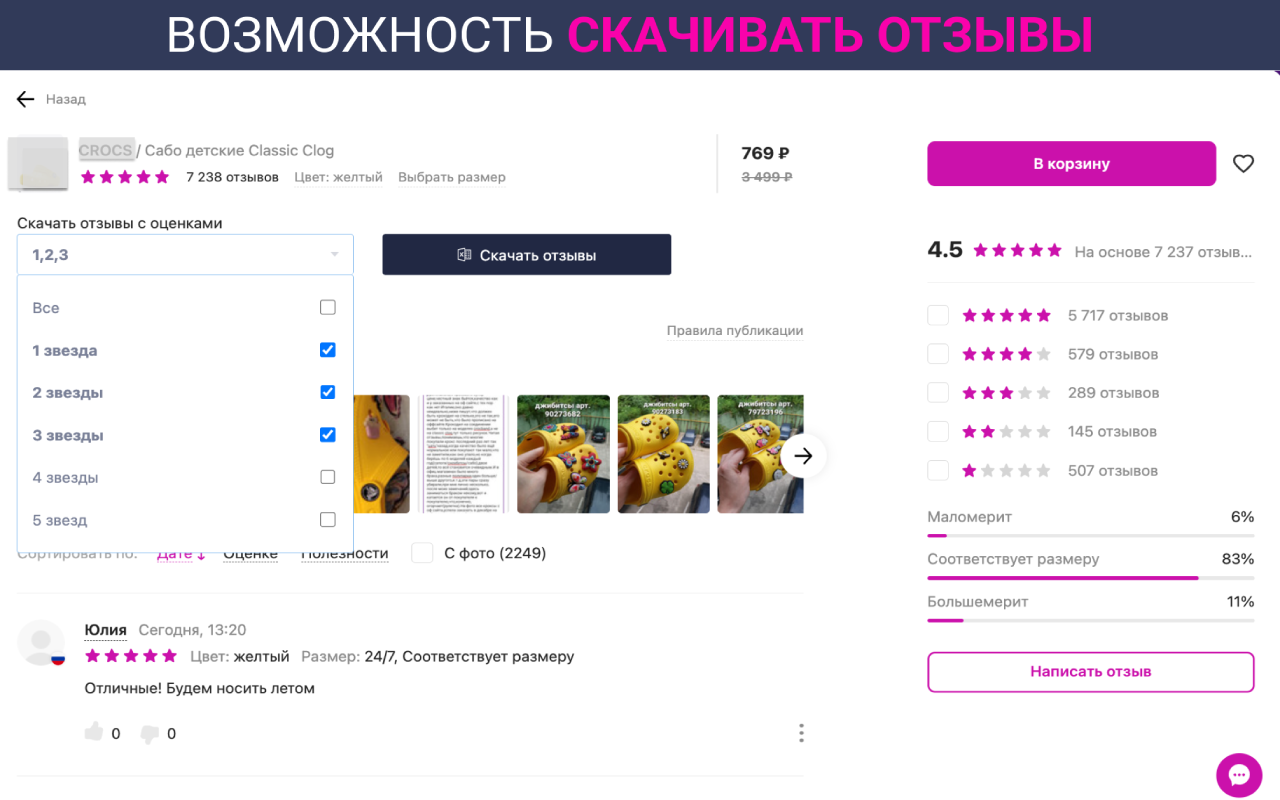Click the review photos next arrow
Image resolution: width=1280 pixels, height=800 pixels.
(x=803, y=456)
